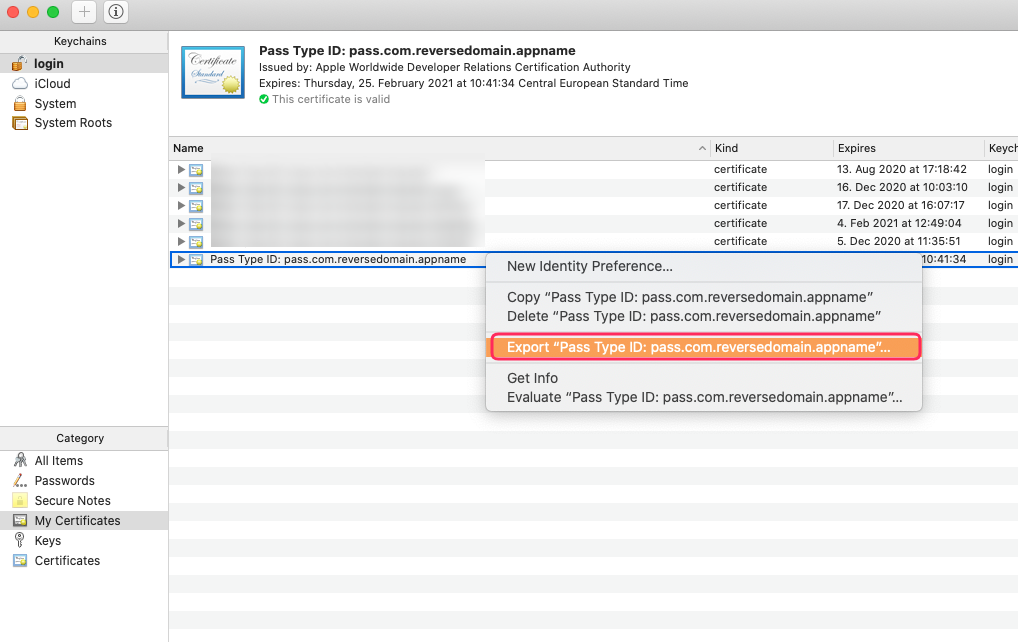Expand certificate expiring 4. Feb 2021
Image resolution: width=1018 pixels, height=642 pixels.
pos(181,223)
